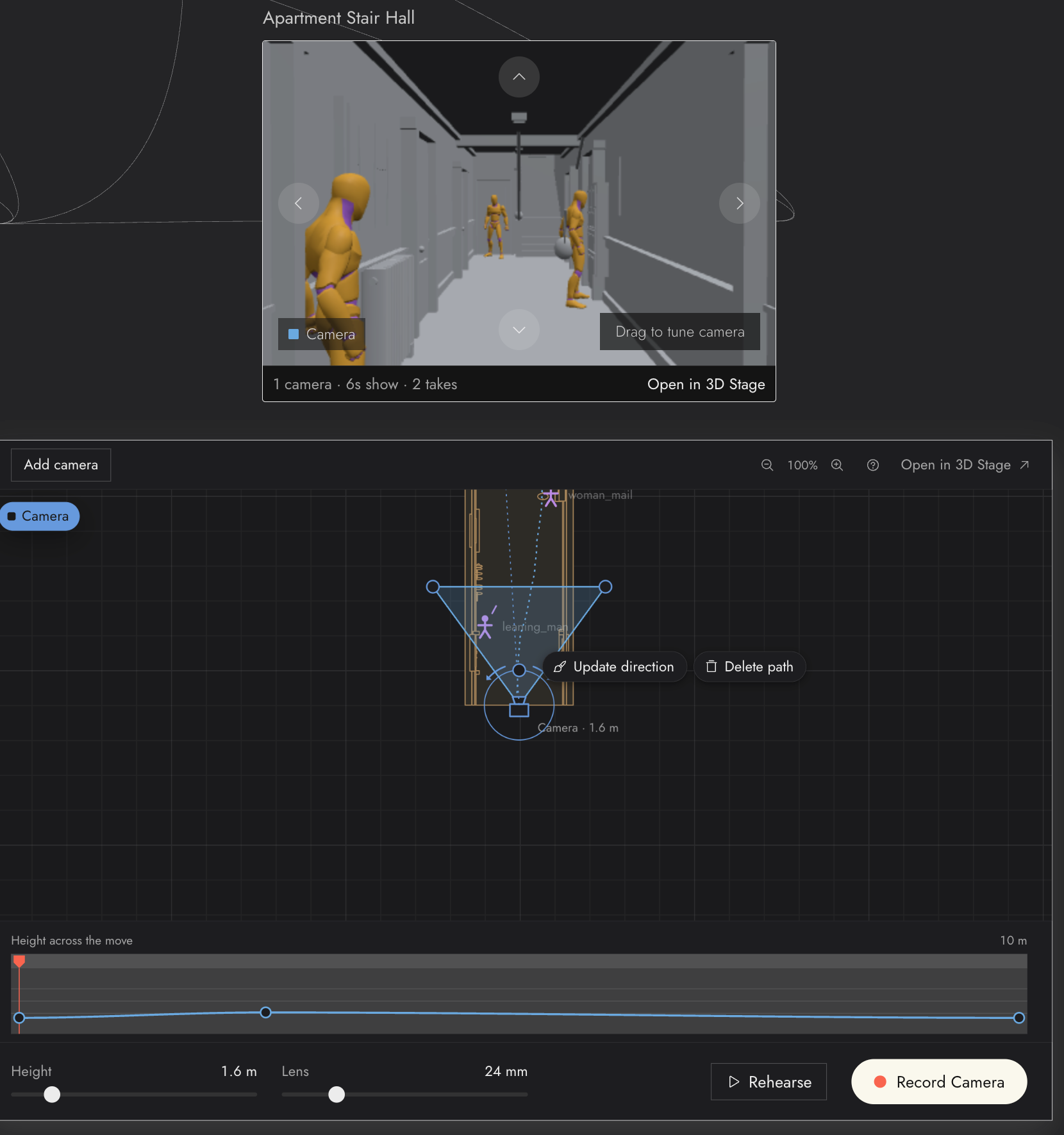
Task: Delete the camera path
Action: [x=750, y=667]
